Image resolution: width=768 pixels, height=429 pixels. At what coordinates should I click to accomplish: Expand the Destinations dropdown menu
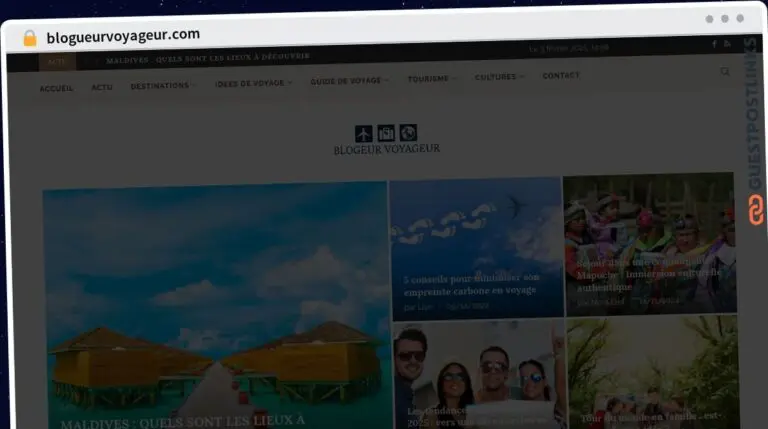(162, 86)
